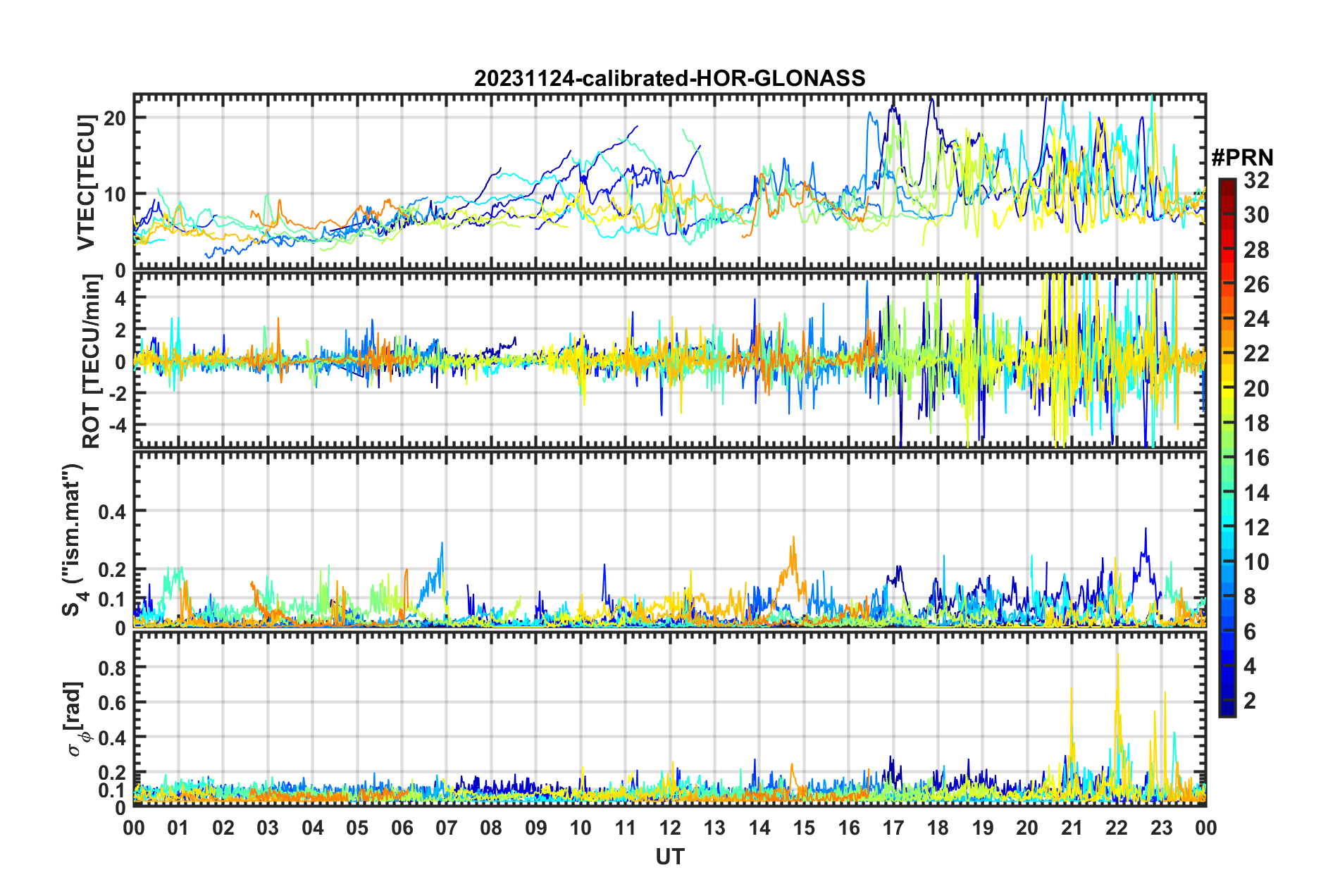Image resolution: width=1340 pixels, height=896 pixels.
Task: Click colorbar tick label 24
Action: (1255, 319)
